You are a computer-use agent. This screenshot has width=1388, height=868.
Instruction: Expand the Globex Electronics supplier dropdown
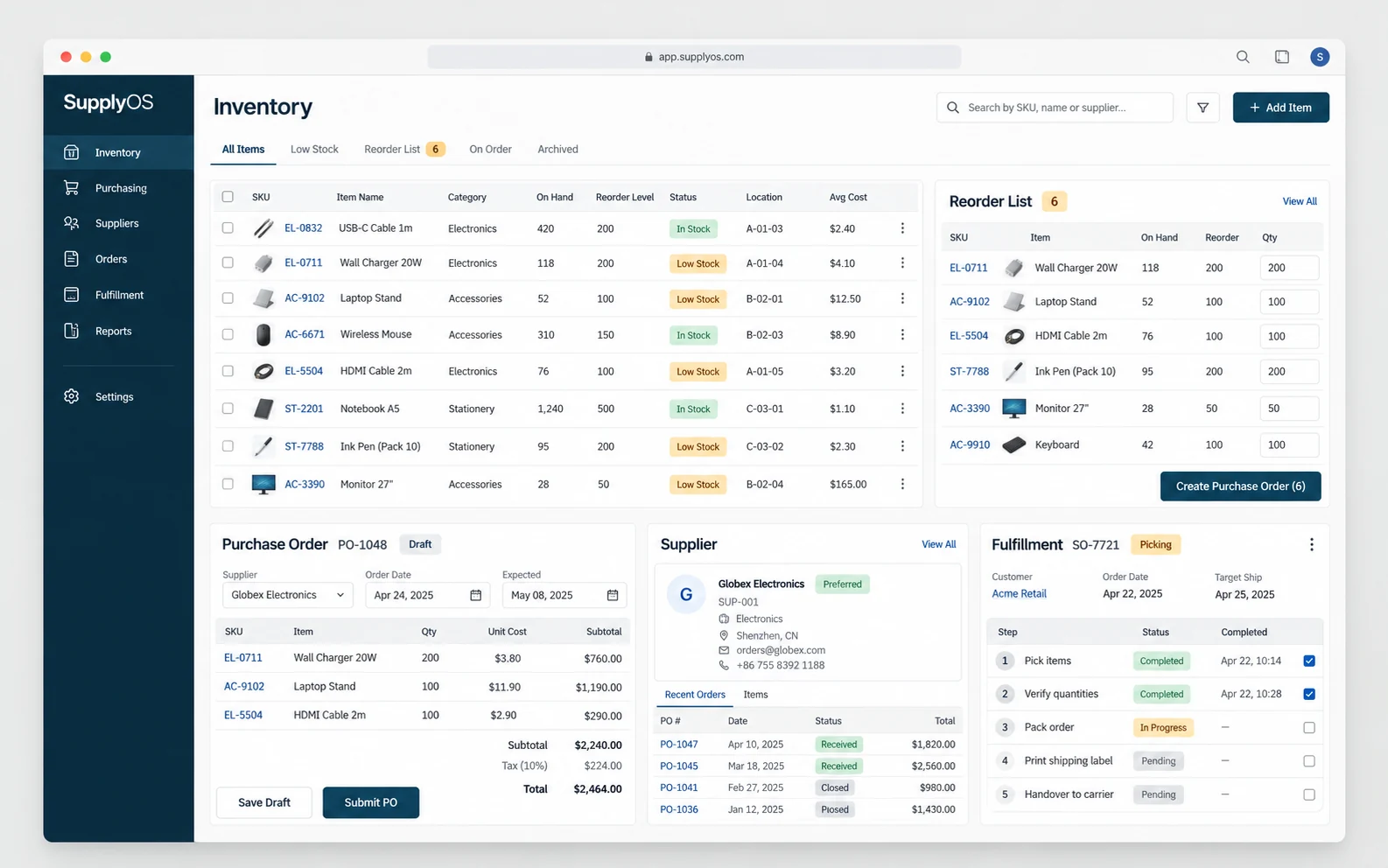(288, 595)
